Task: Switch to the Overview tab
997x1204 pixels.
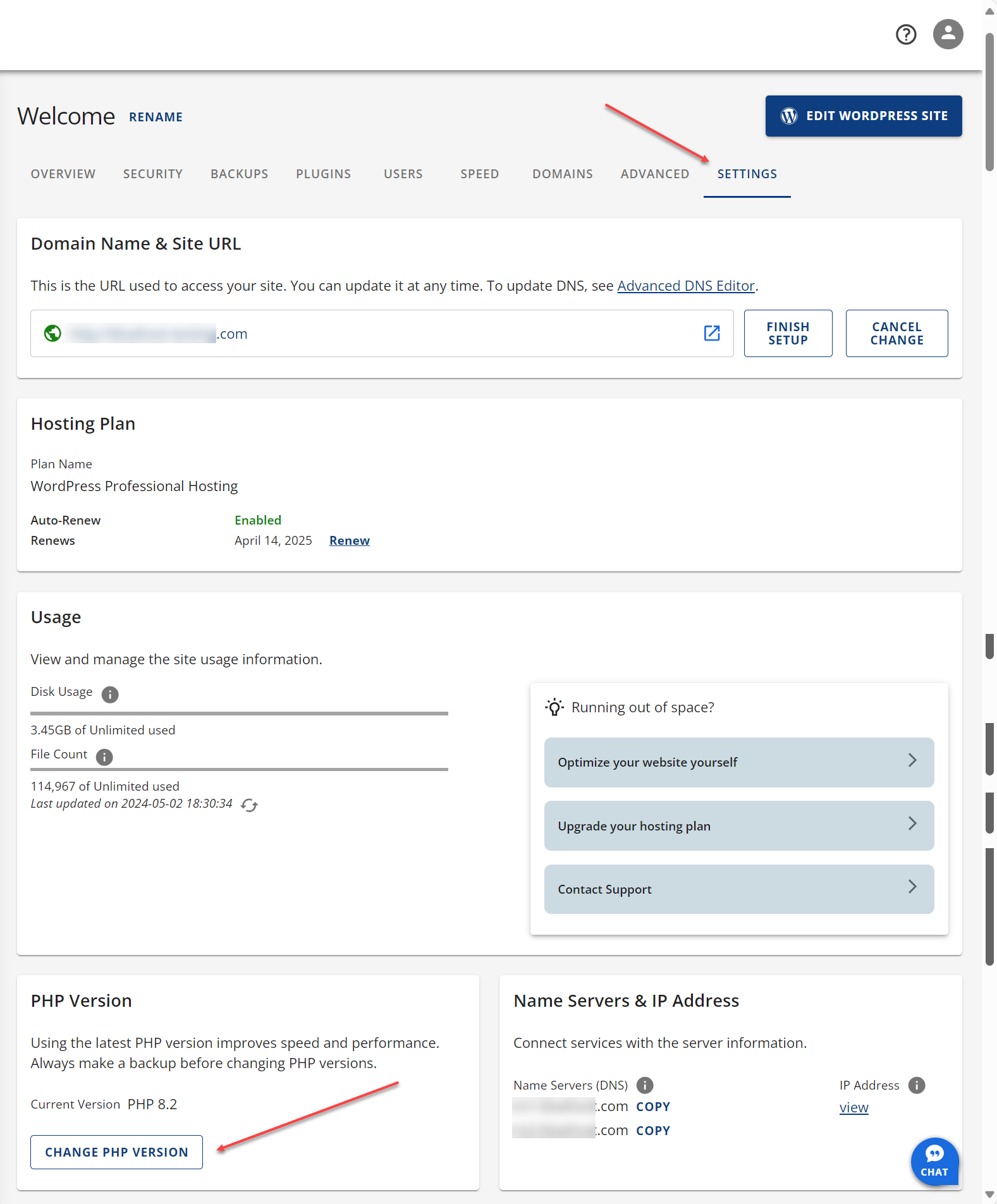Action: point(63,174)
